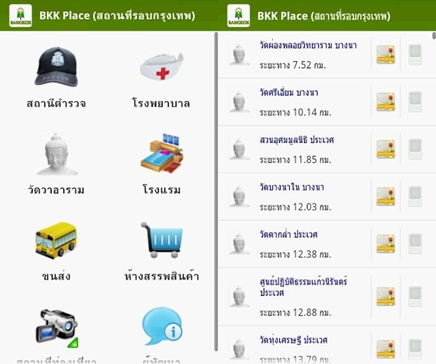Select the distance text ระยะทาง 12.38 กม.

click(295, 254)
